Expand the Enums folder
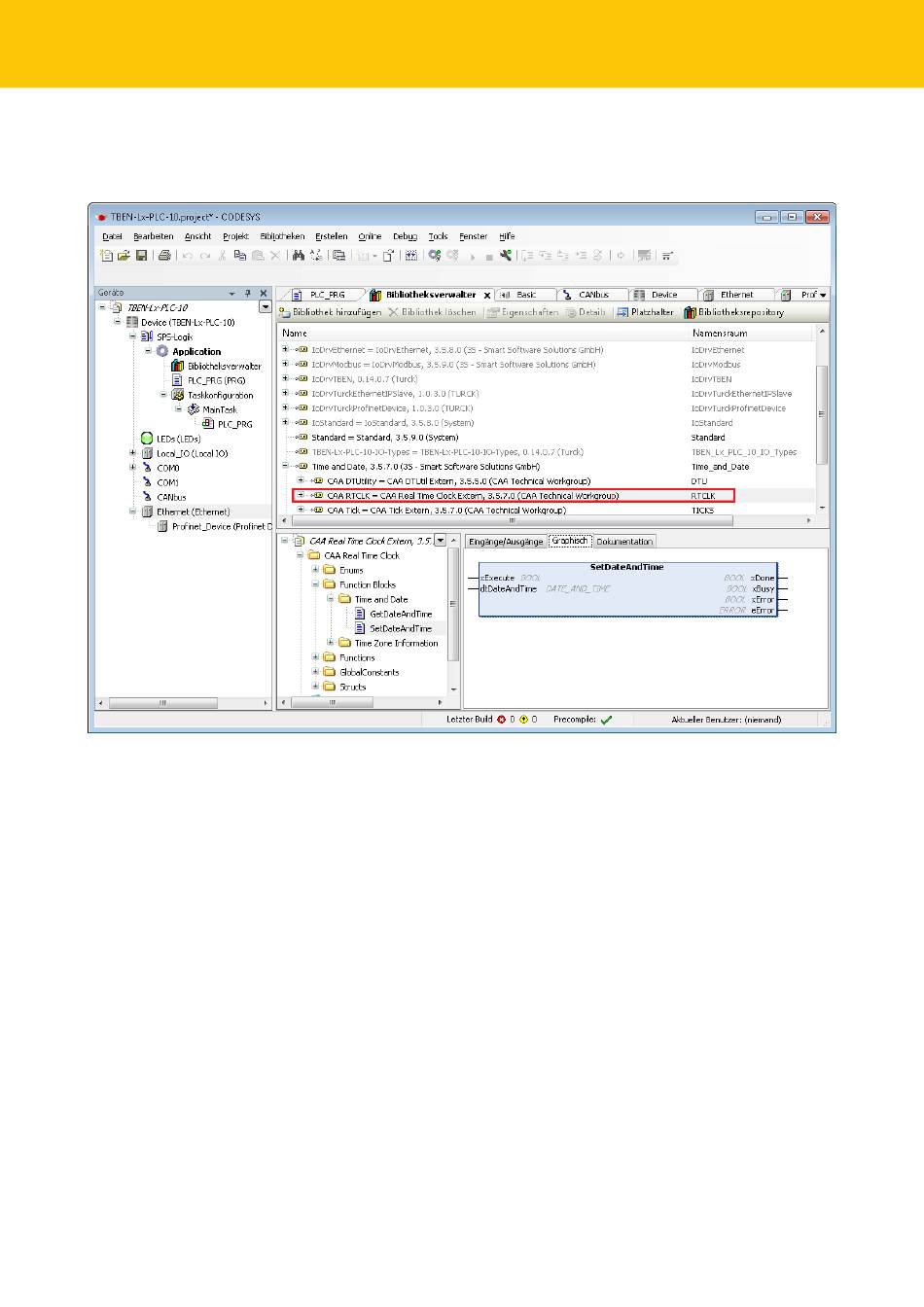 (x=315, y=570)
